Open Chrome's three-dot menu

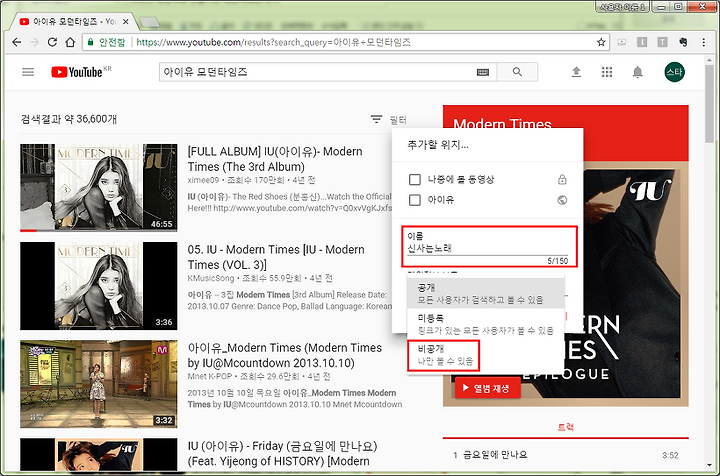pos(703,42)
